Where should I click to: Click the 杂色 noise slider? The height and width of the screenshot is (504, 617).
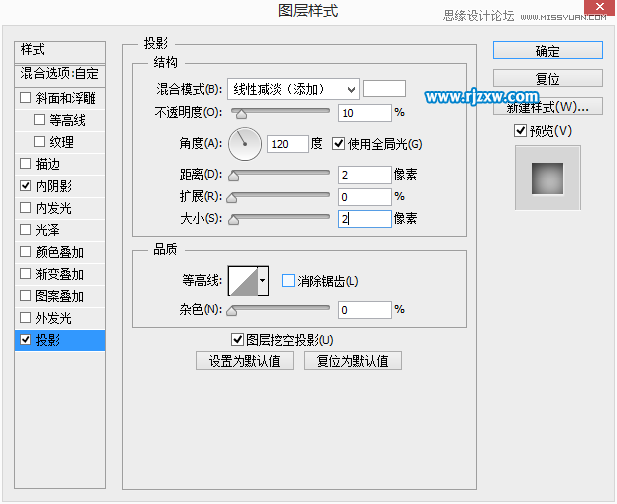pos(280,310)
